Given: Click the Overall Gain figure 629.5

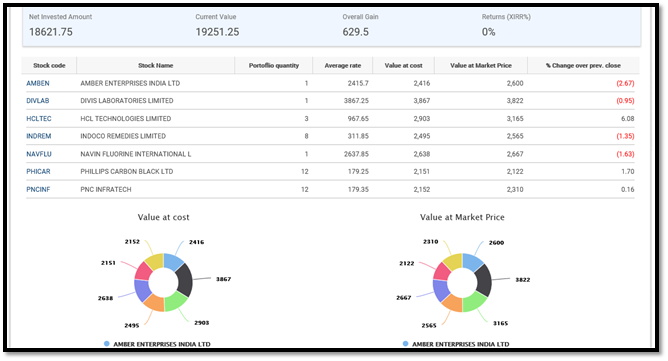Looking at the screenshot, I should click(x=356, y=32).
